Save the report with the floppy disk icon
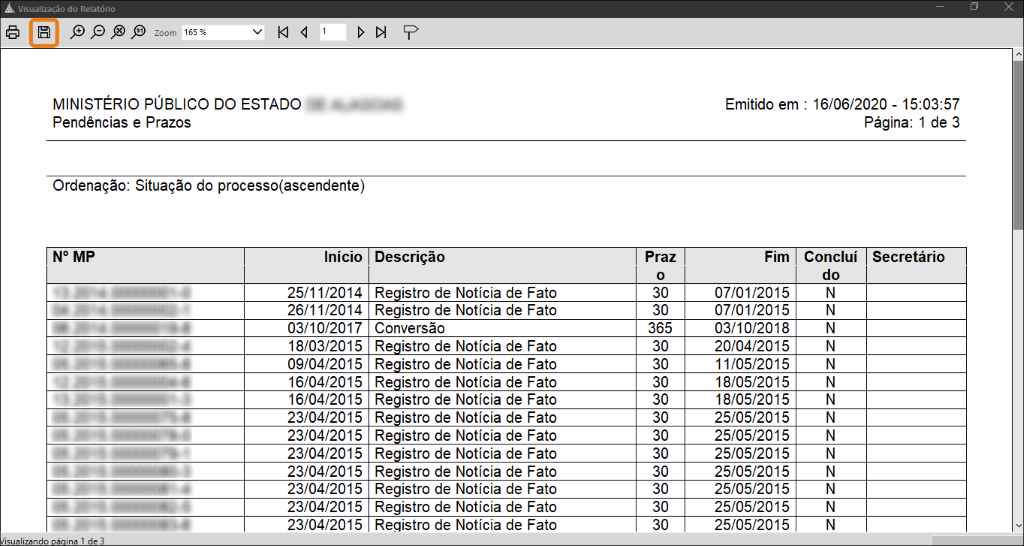 44,32
